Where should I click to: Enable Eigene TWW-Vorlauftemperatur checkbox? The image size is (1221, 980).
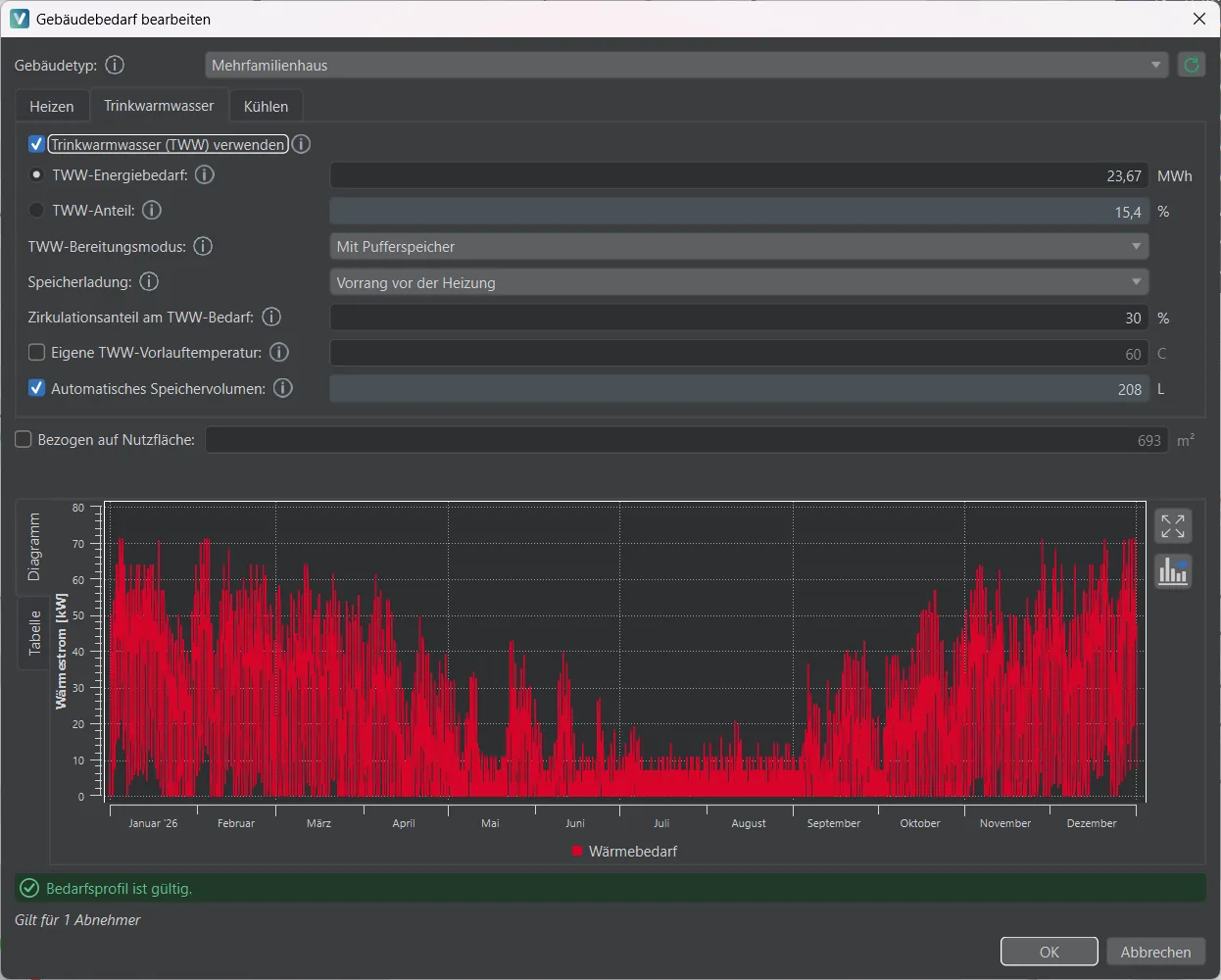36,352
